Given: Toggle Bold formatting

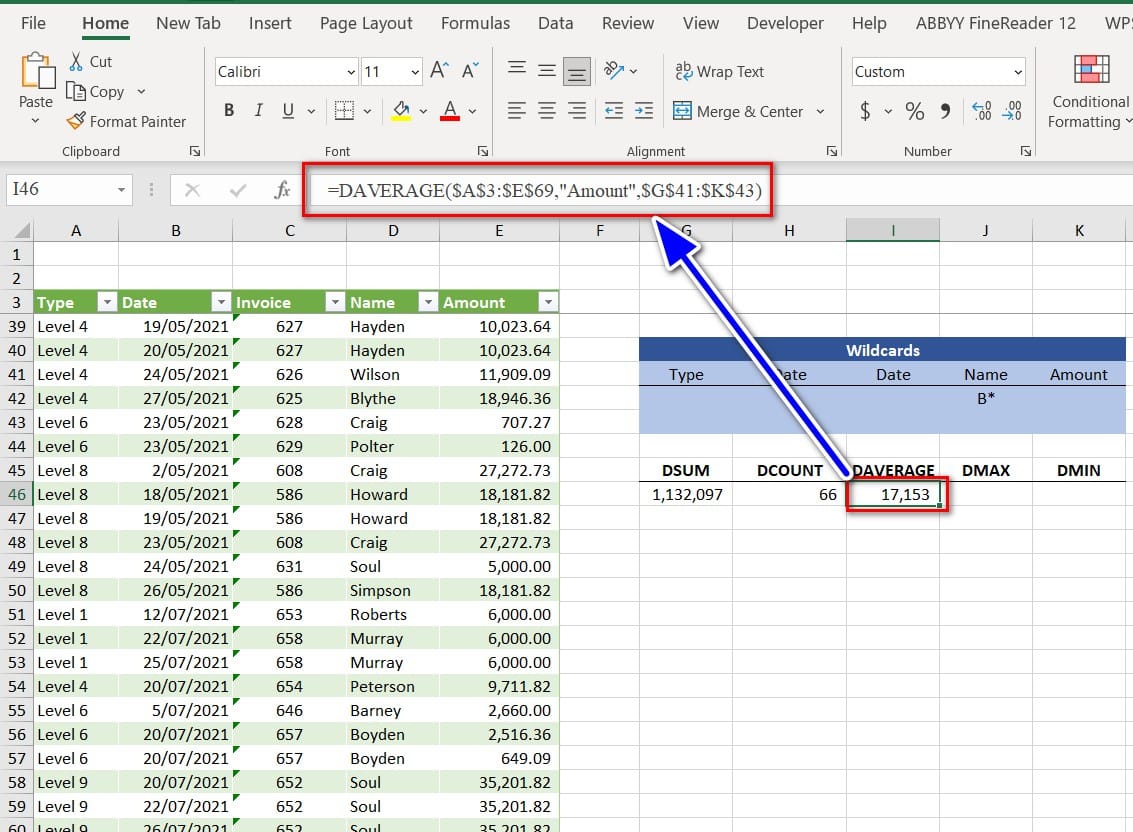Looking at the screenshot, I should [x=229, y=111].
